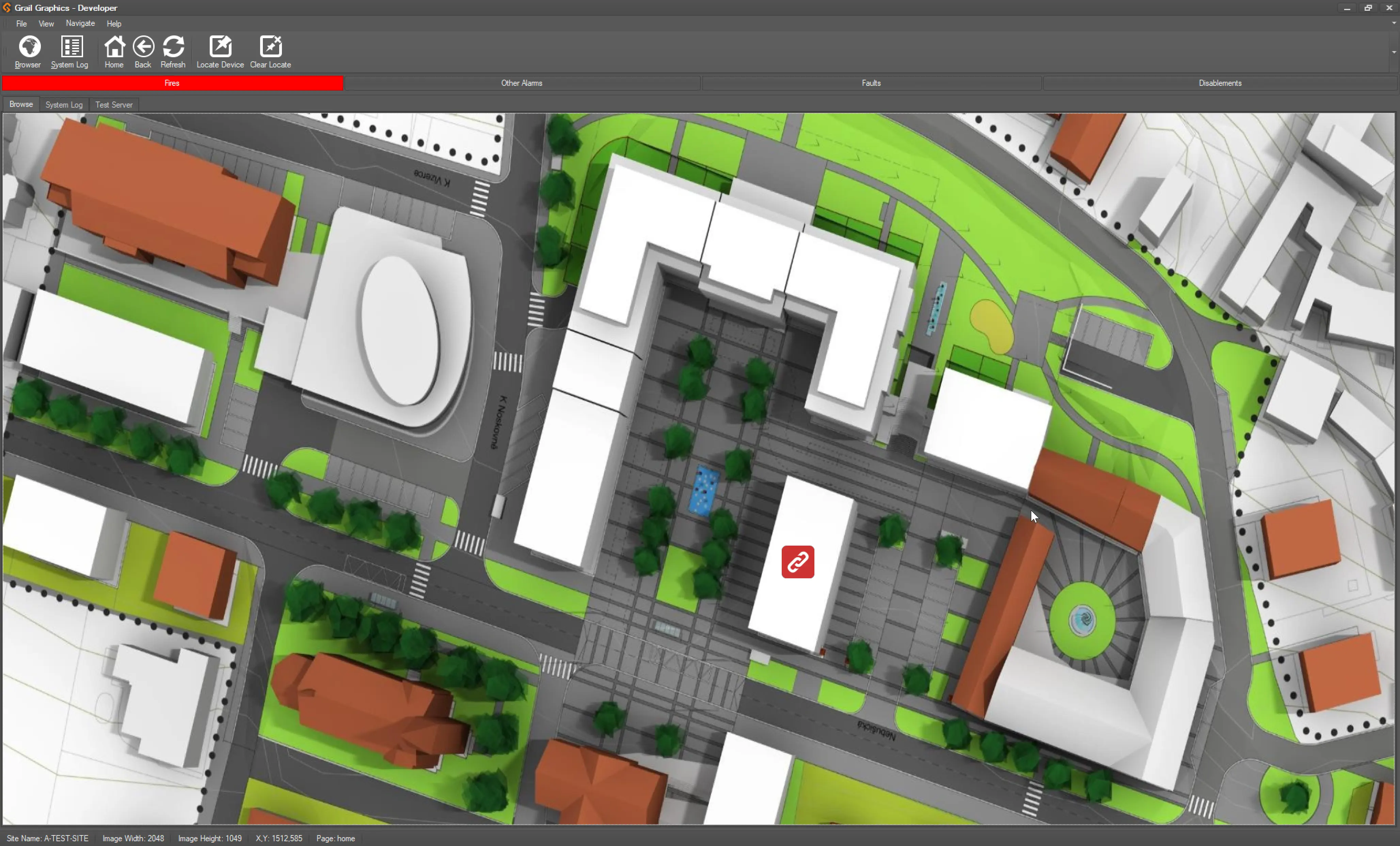This screenshot has height=846, width=1400.
Task: Open the Navigate menu
Action: click(80, 24)
